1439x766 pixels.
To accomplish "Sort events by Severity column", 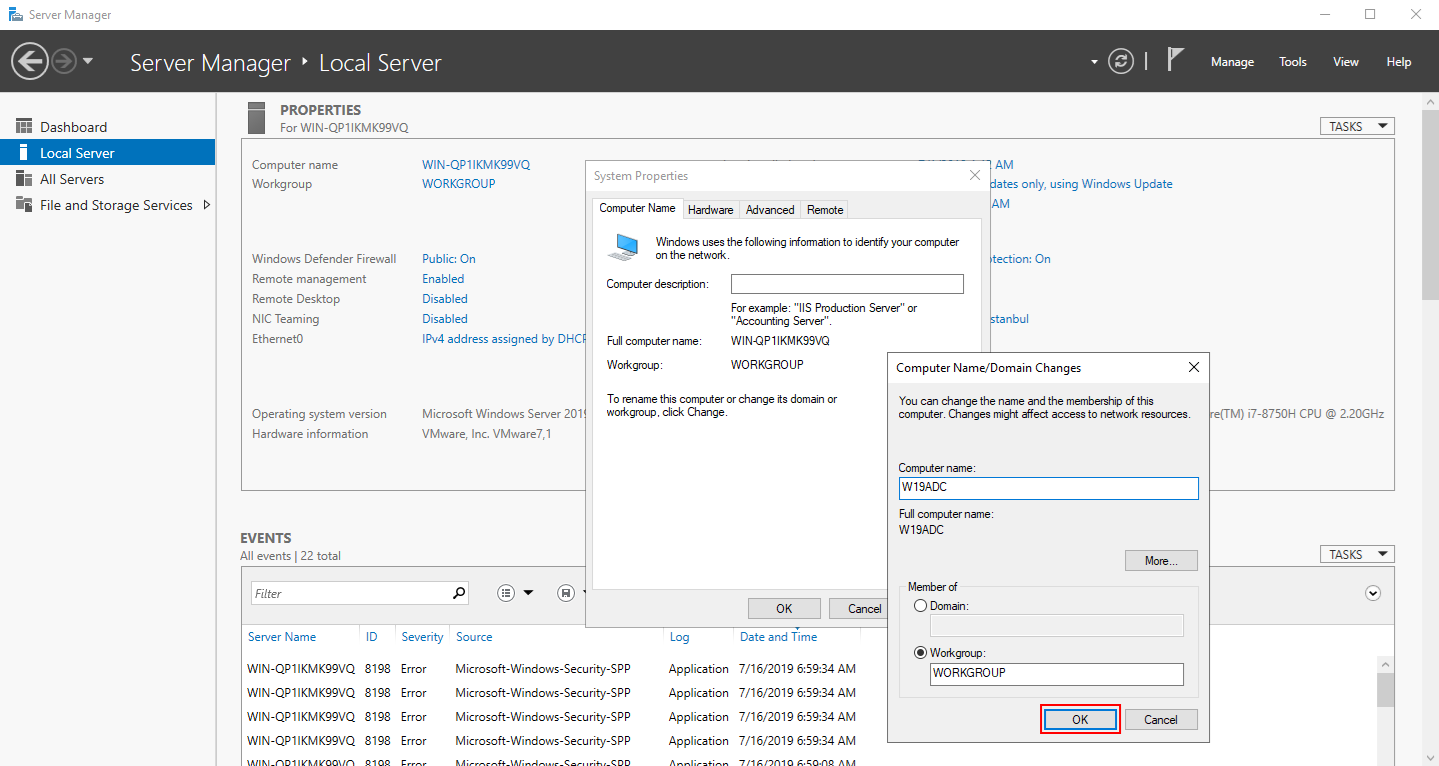I will click(422, 637).
